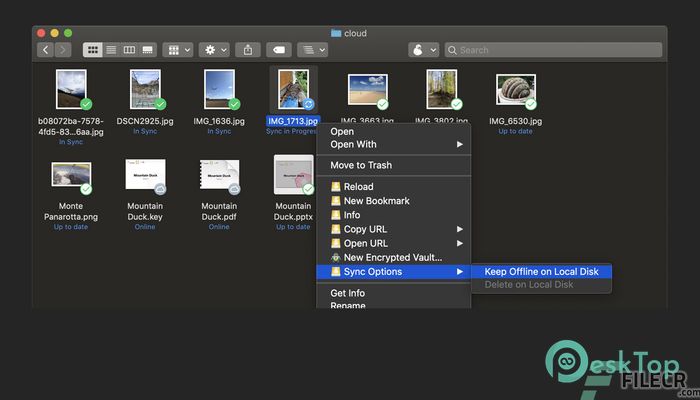Click the IMG_6530.jpg file name label
This screenshot has width=700, height=400.
tap(516, 121)
